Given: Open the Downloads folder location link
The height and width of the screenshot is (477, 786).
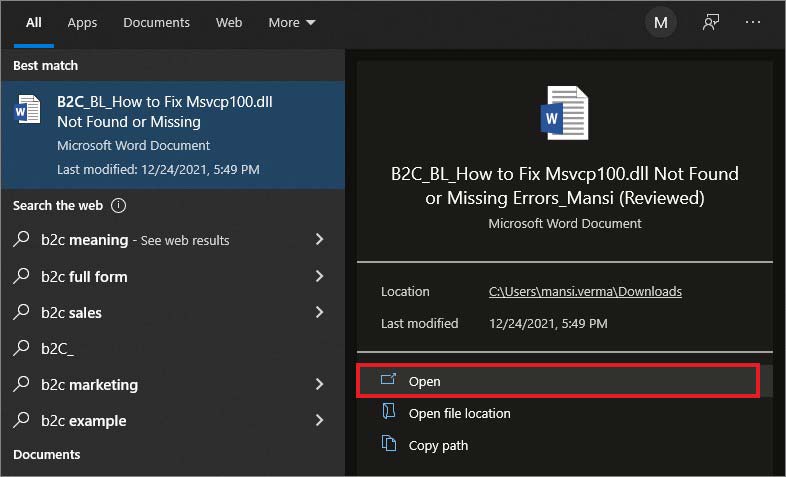Looking at the screenshot, I should [585, 292].
